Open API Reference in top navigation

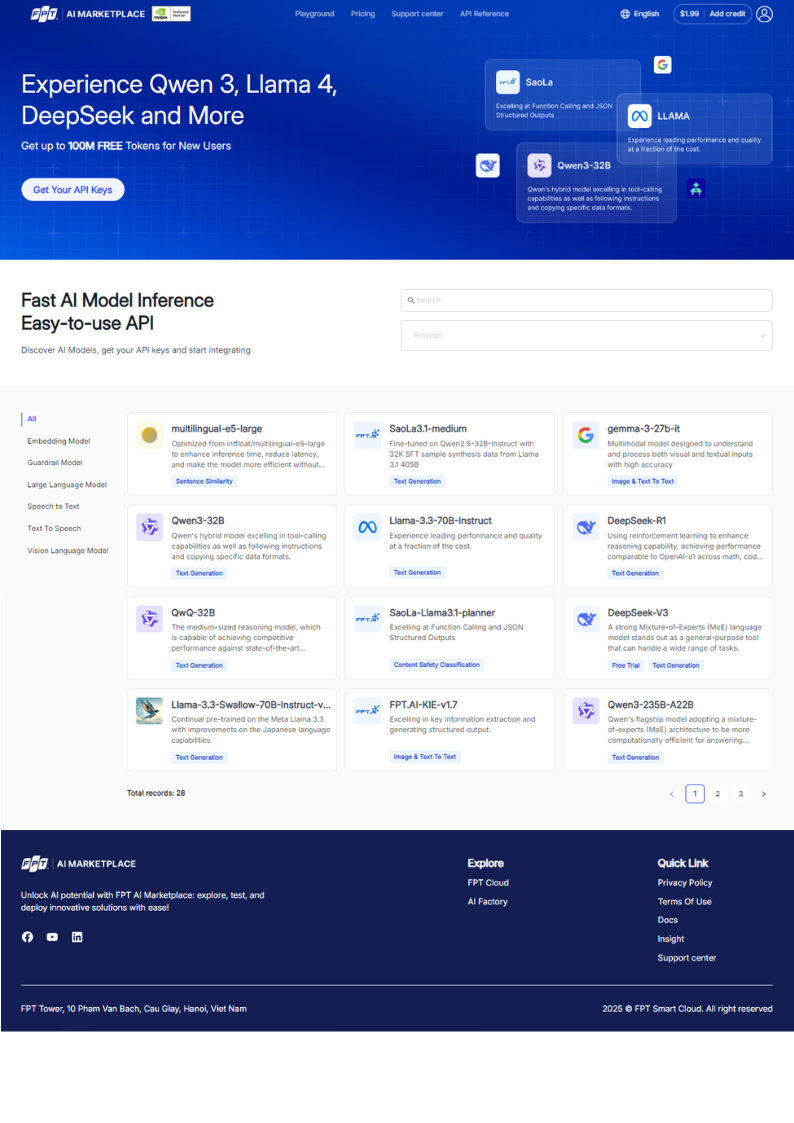click(x=485, y=14)
